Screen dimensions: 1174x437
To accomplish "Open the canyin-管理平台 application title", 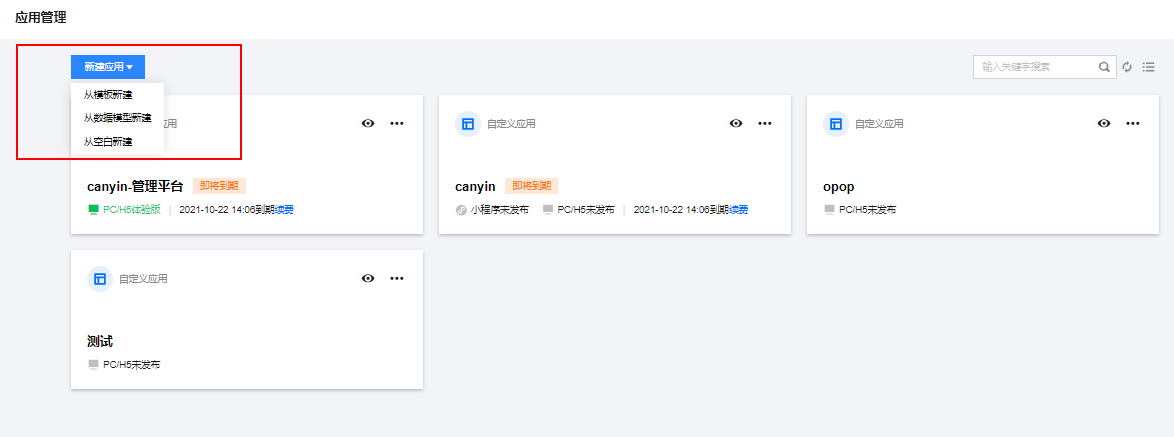I will click(136, 186).
